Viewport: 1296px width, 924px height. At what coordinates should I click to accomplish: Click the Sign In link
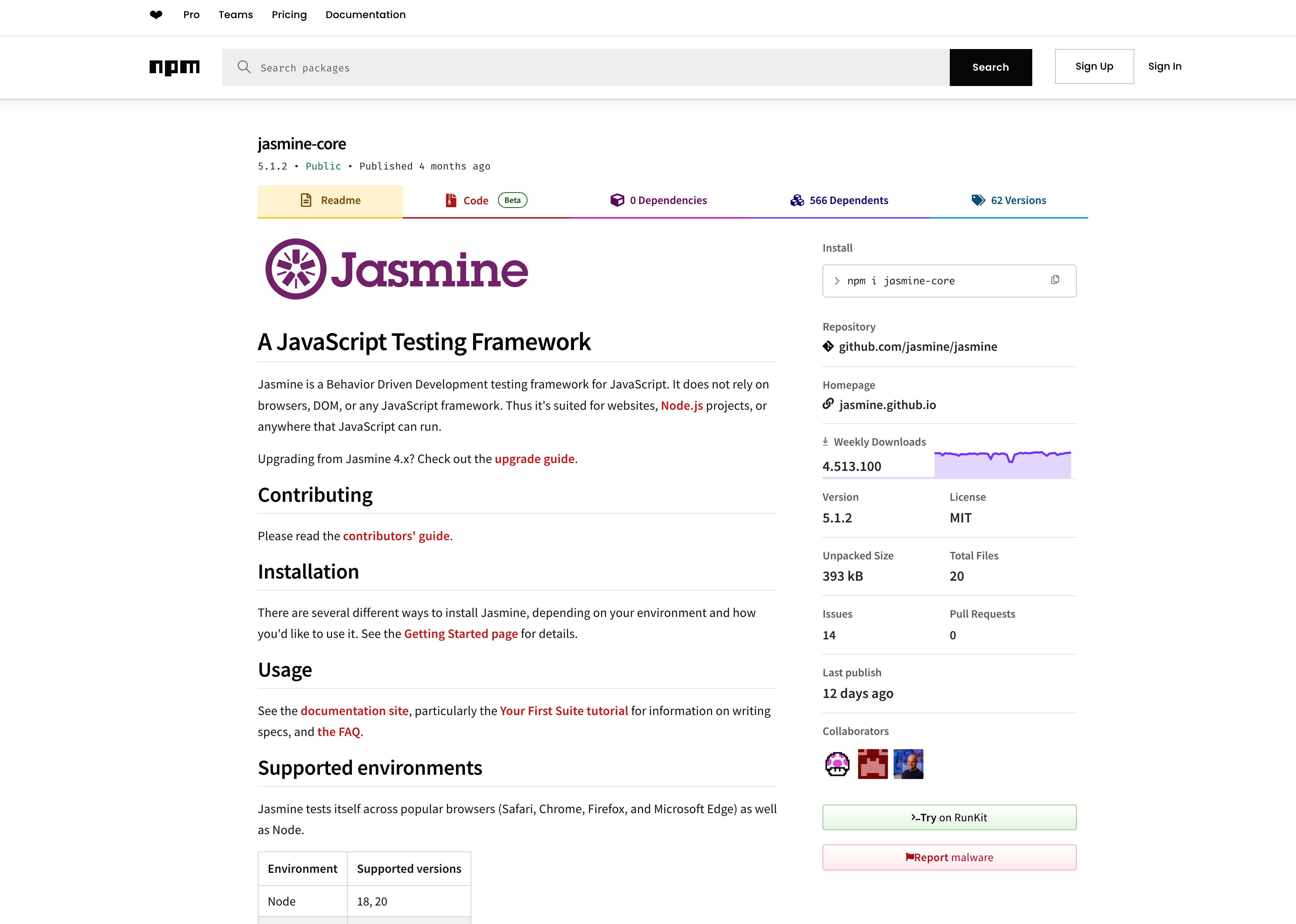1164,66
